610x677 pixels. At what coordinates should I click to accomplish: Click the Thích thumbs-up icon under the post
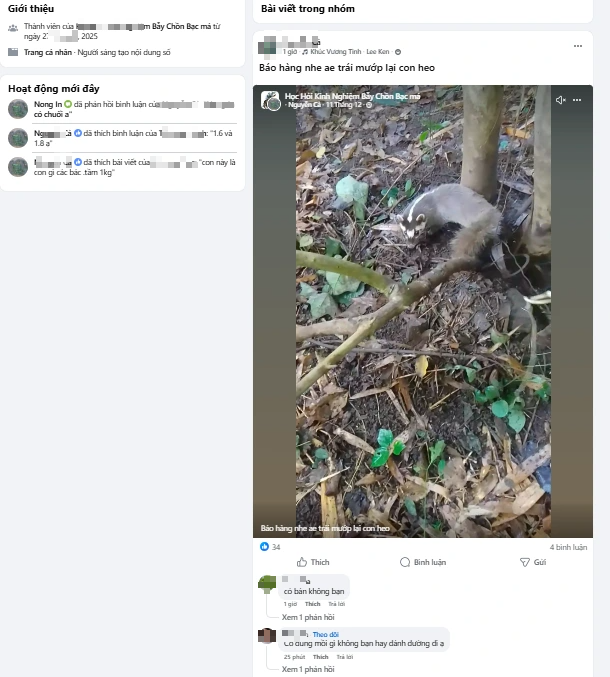point(302,563)
